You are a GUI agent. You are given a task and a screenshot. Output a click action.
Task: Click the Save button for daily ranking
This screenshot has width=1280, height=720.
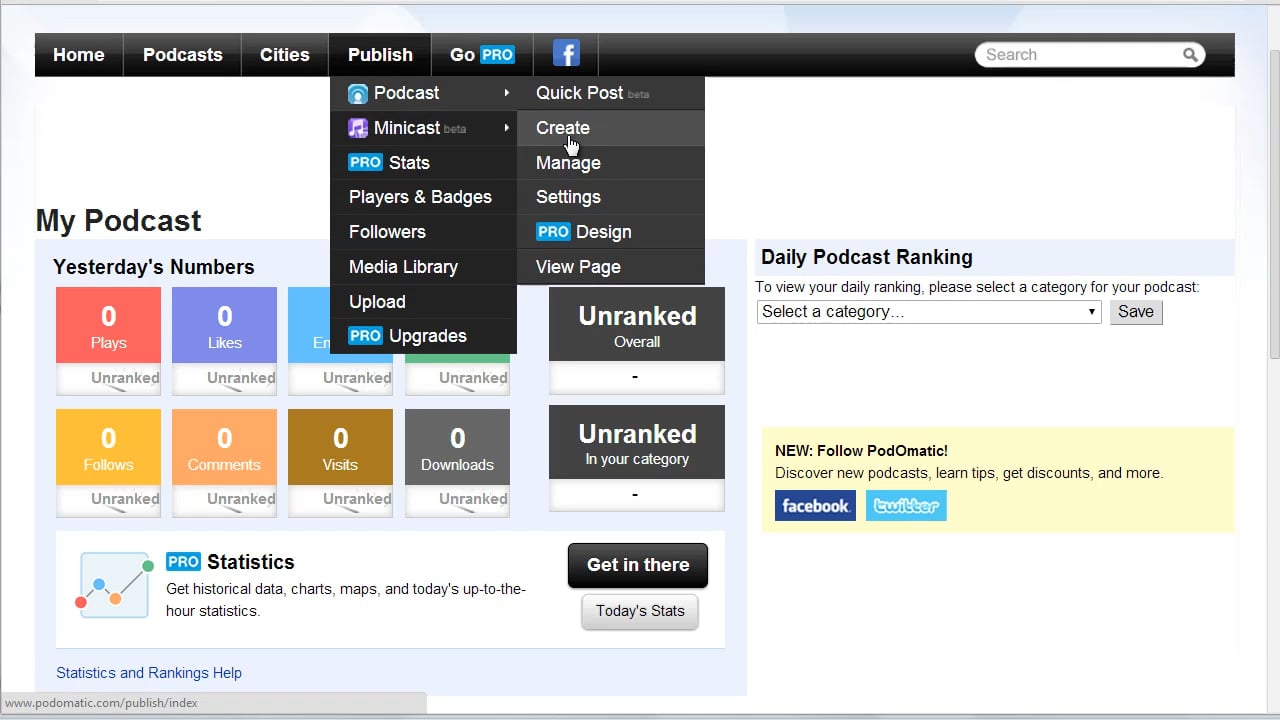[1136, 311]
